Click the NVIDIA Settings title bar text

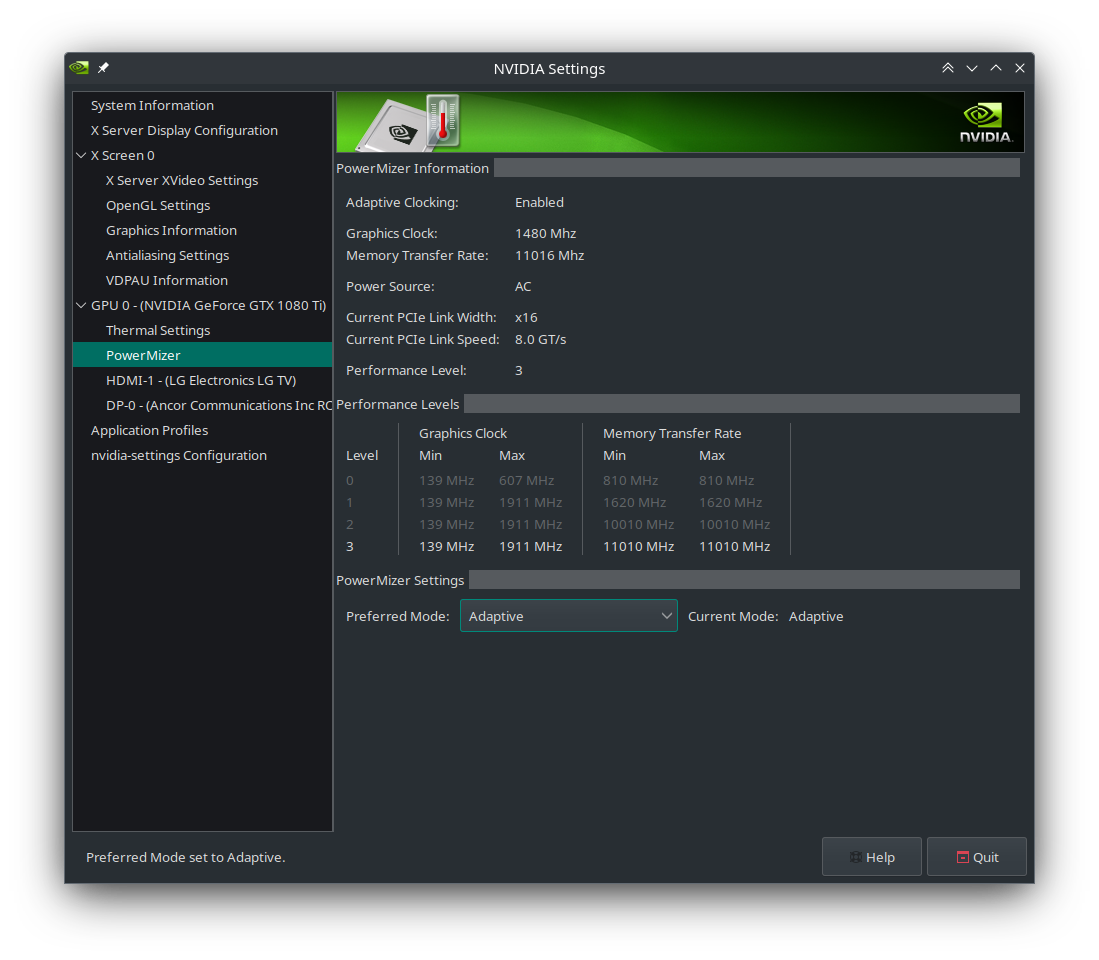550,69
